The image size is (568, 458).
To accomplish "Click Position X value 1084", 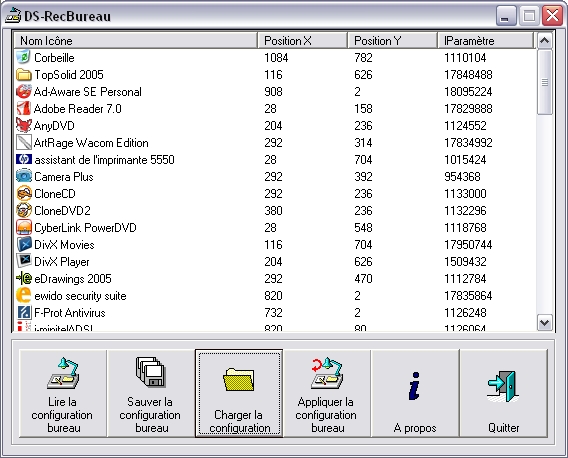I will pyautogui.click(x=276, y=58).
